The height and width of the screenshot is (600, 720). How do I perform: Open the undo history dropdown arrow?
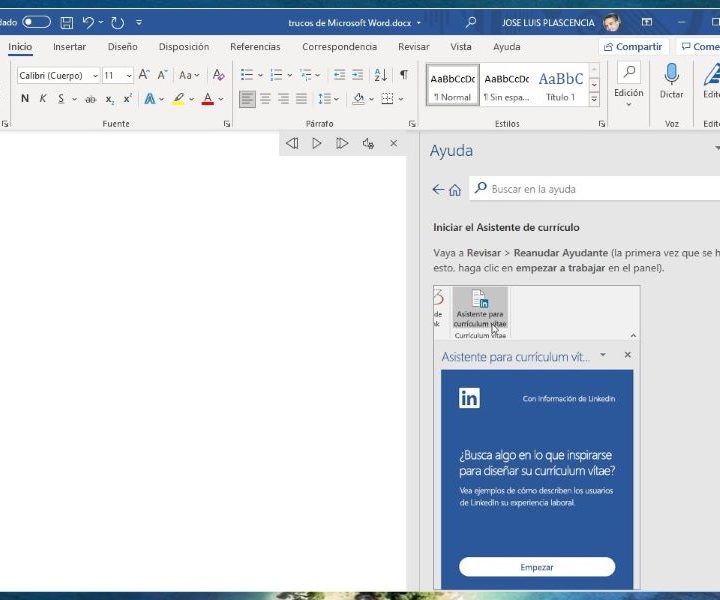pyautogui.click(x=101, y=22)
